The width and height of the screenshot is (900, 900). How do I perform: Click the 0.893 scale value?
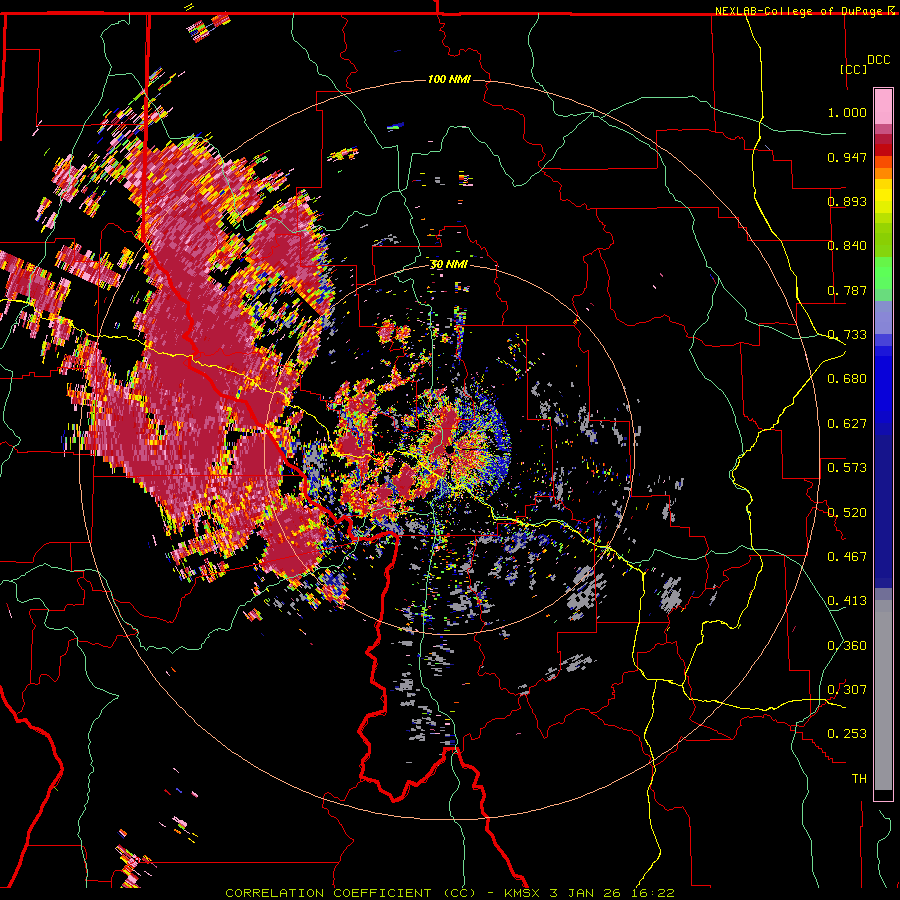coord(847,201)
